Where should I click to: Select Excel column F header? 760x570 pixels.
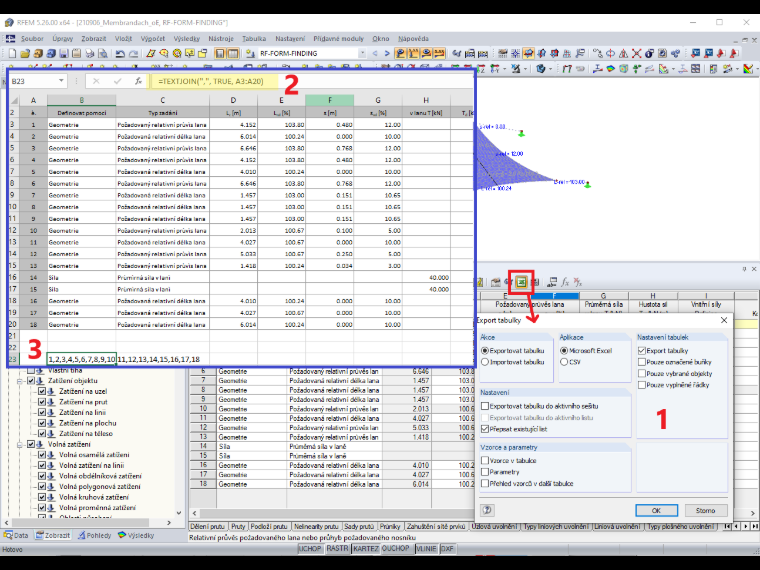pos(330,100)
